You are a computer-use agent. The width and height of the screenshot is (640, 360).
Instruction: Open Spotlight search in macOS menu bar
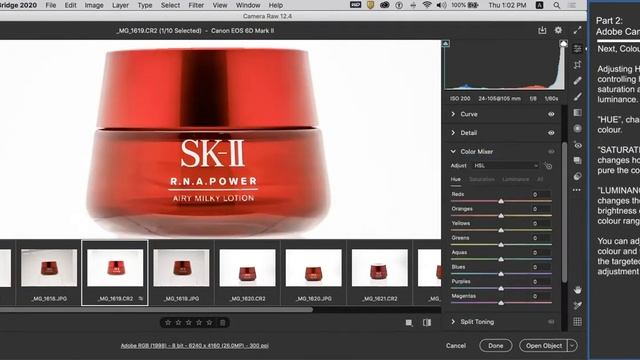pos(556,5)
